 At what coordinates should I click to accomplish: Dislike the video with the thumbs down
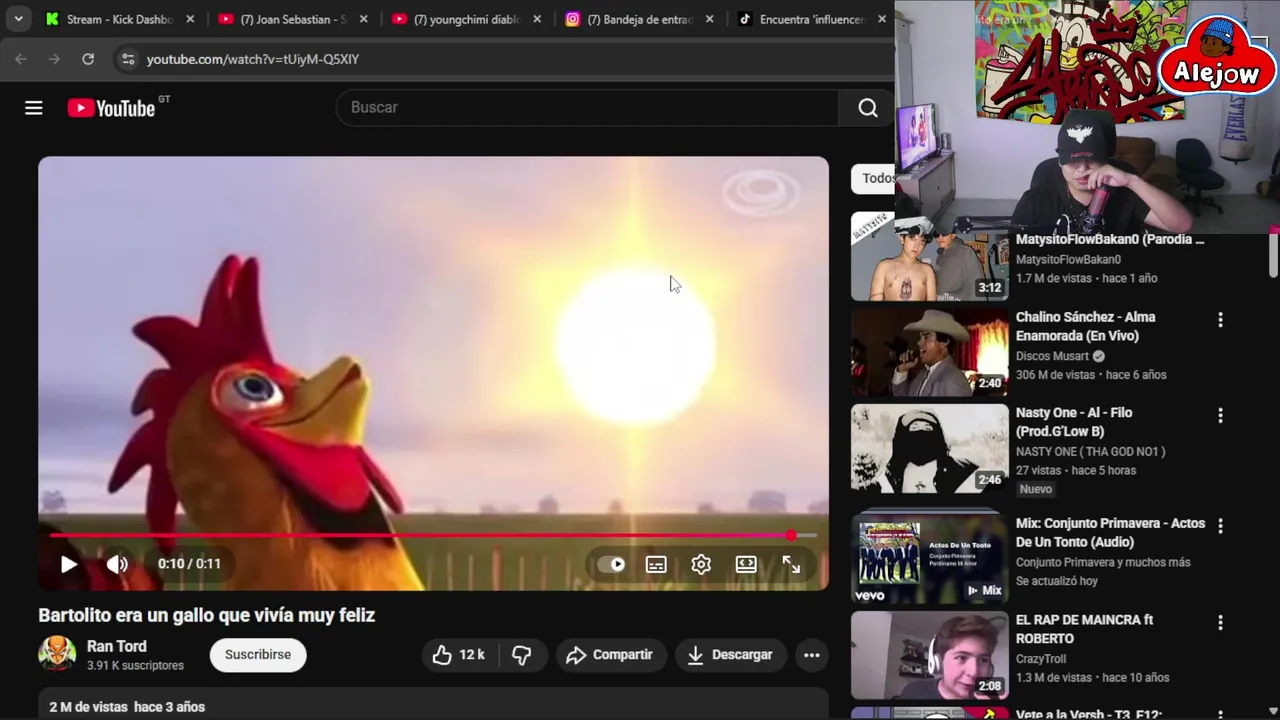click(522, 655)
